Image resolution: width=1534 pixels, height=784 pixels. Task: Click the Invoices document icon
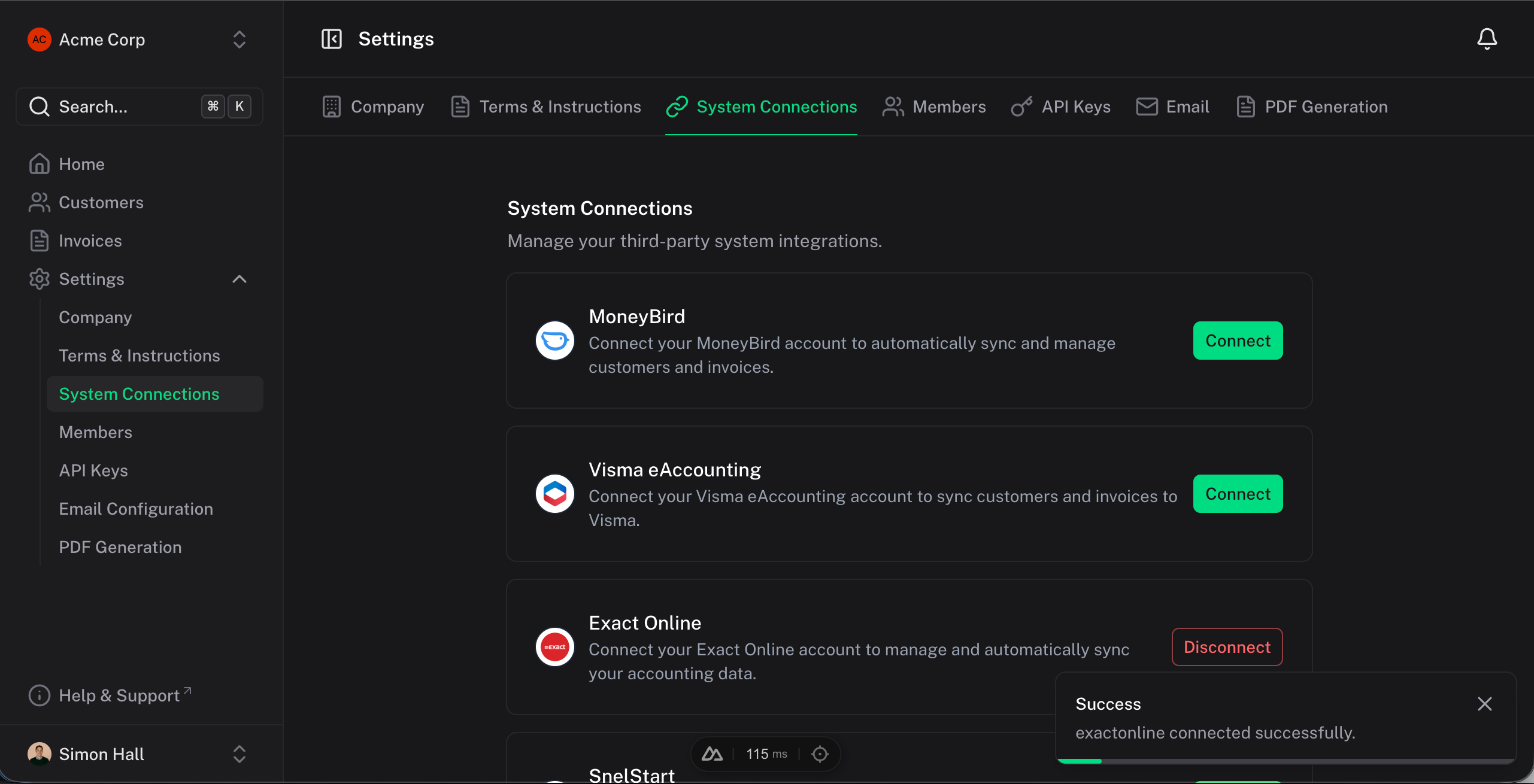40,241
